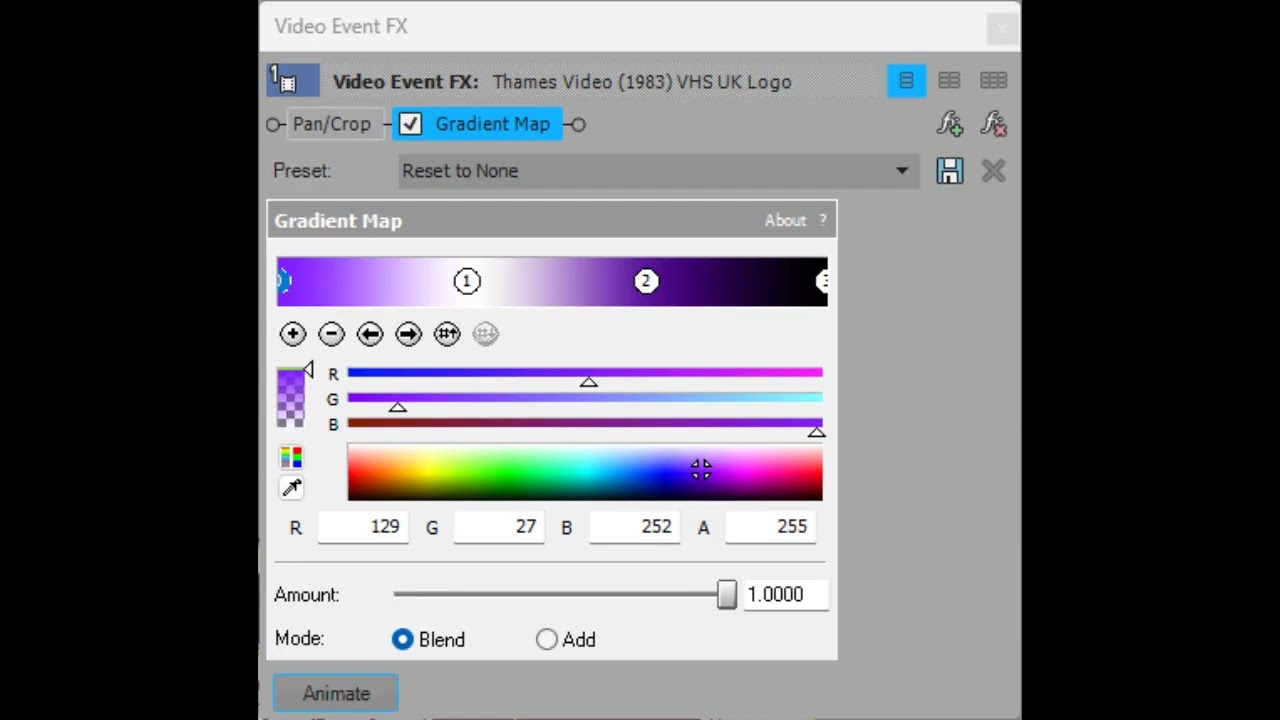Switch to two-column FX view
The image size is (1280, 720).
coord(949,81)
